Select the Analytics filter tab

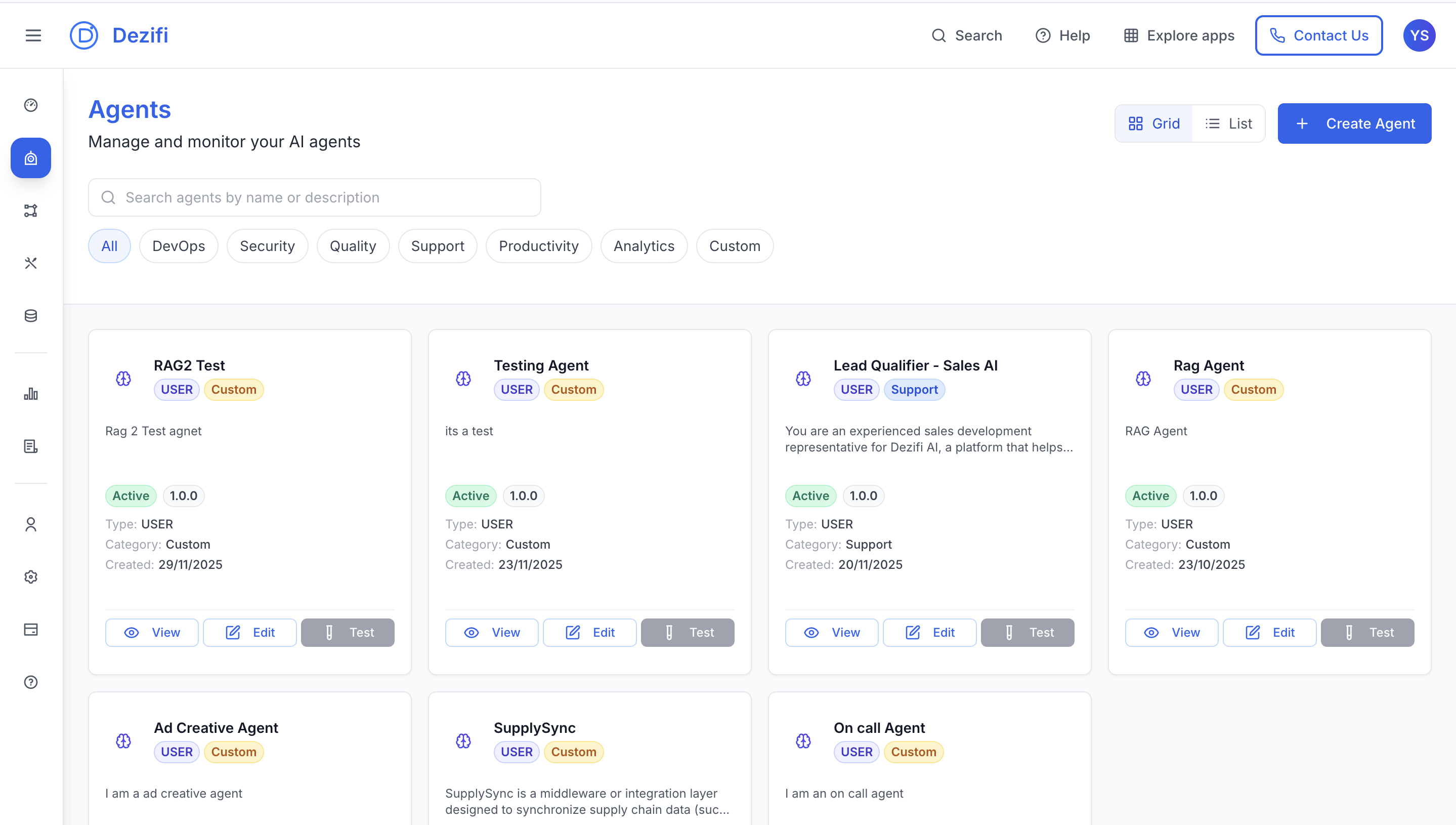click(644, 246)
